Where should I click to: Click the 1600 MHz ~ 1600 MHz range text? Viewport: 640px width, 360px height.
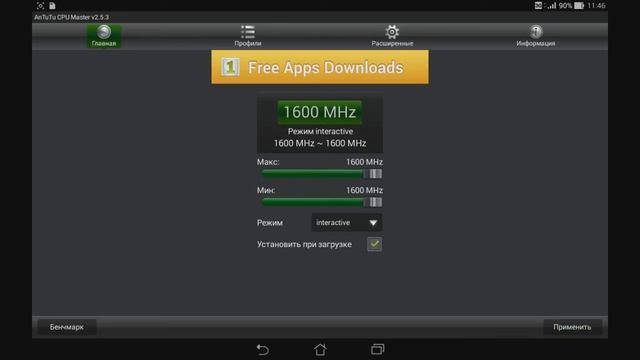coord(320,143)
